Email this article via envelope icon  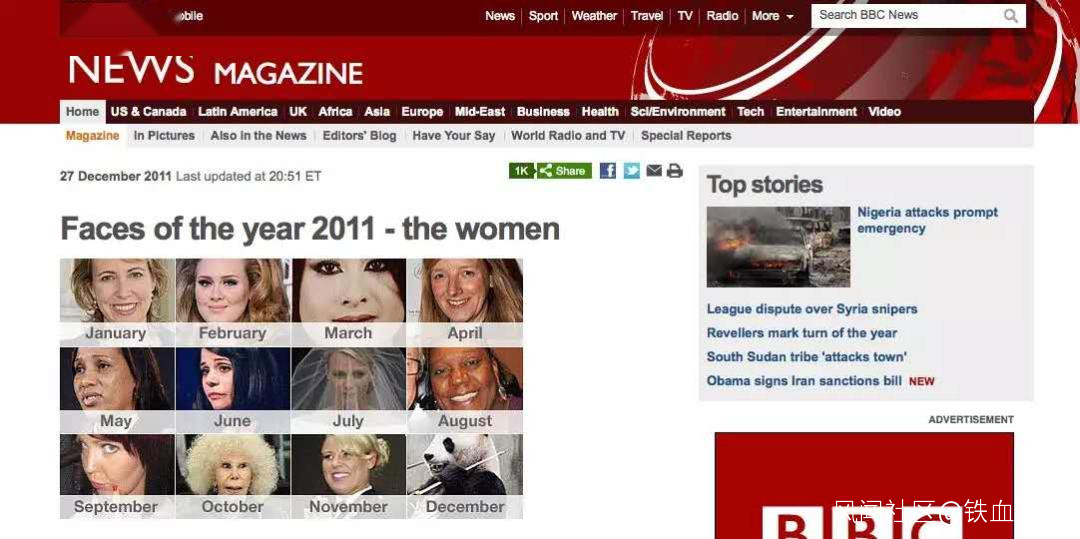[654, 171]
